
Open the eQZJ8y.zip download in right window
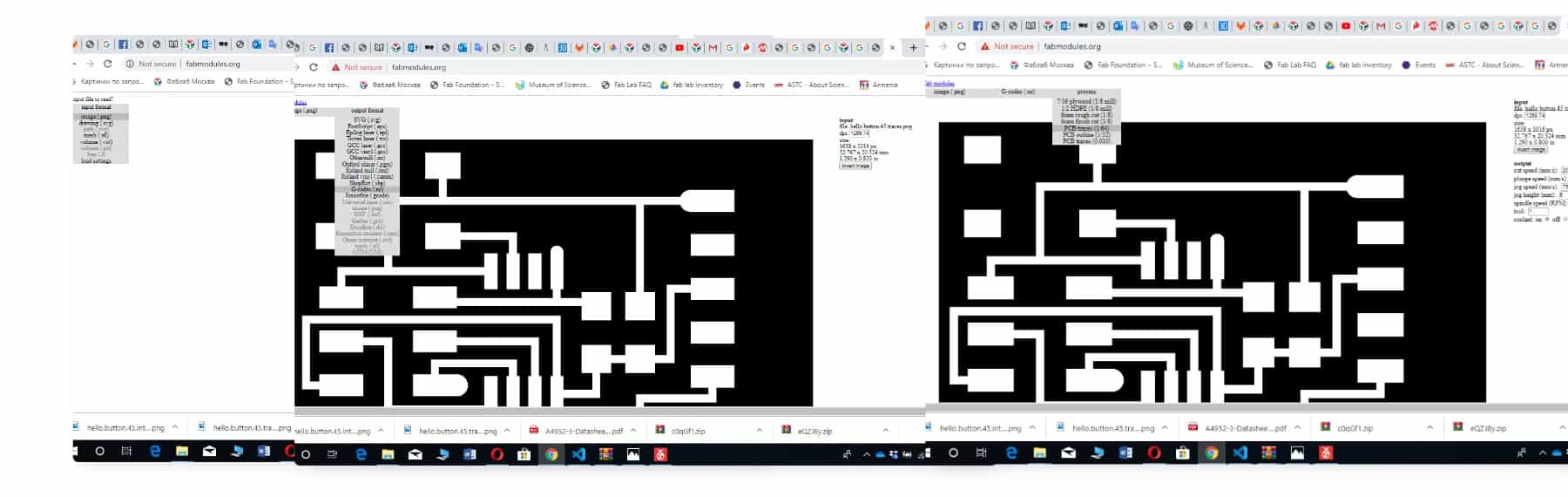[x=1481, y=428]
